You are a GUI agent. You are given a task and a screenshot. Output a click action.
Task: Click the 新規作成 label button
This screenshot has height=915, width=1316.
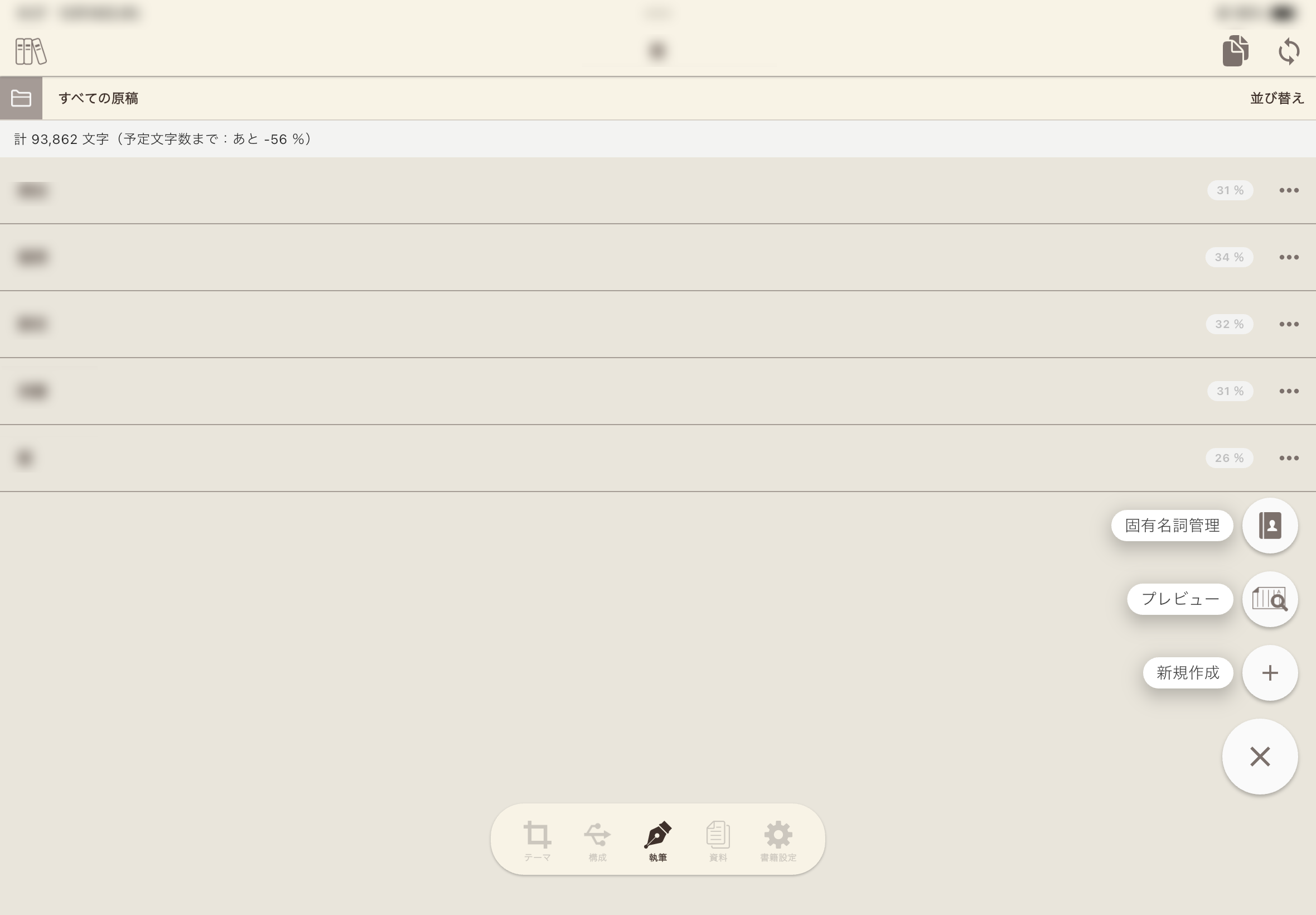[1188, 672]
